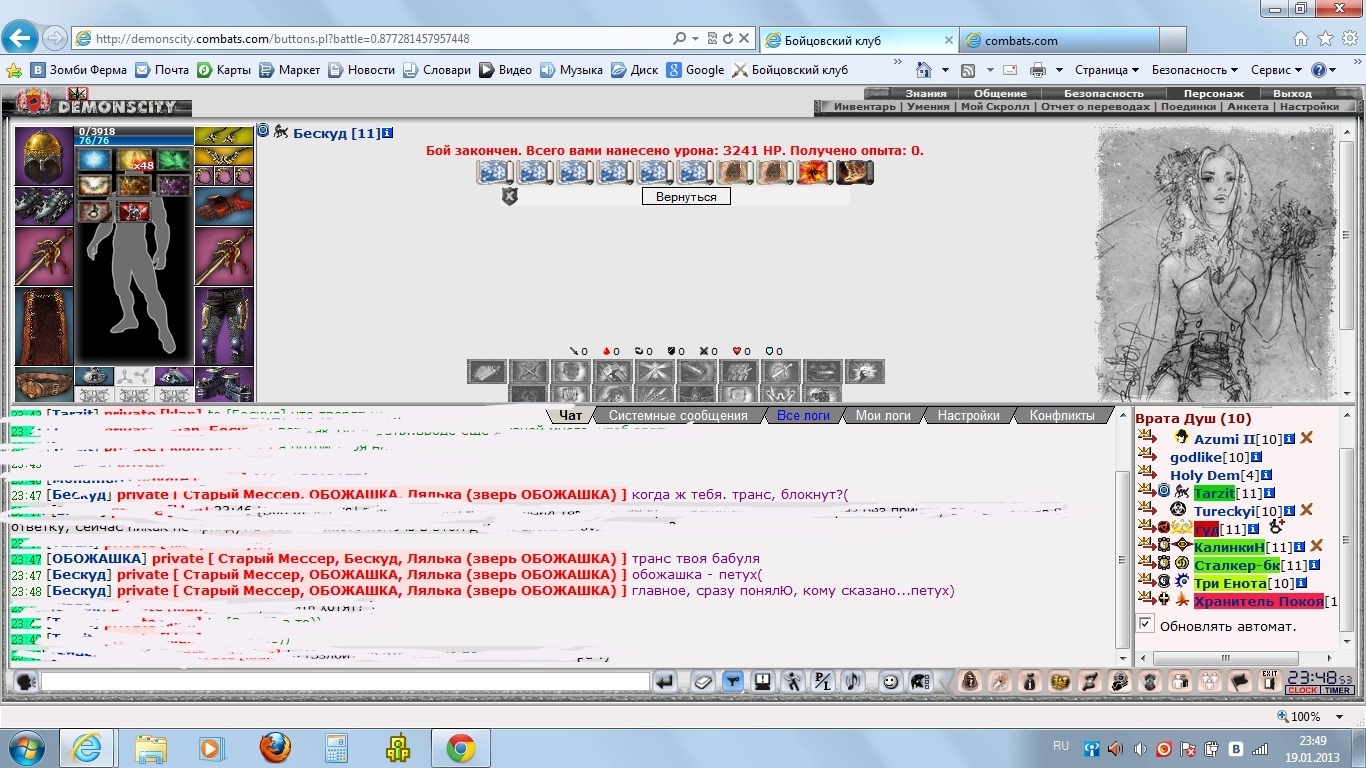Open the Все логи tab
The image size is (1366, 768).
click(802, 415)
